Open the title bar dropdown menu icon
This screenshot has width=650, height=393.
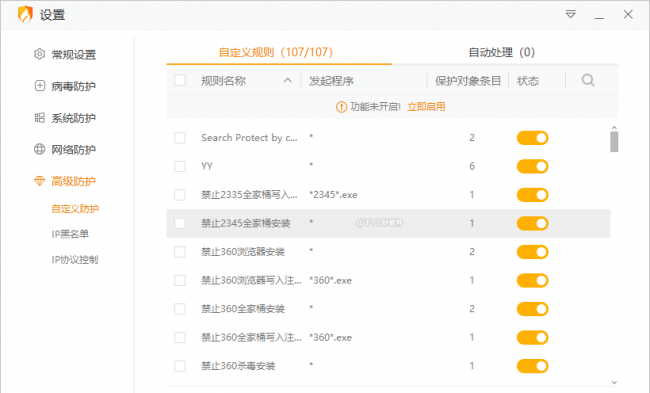571,15
